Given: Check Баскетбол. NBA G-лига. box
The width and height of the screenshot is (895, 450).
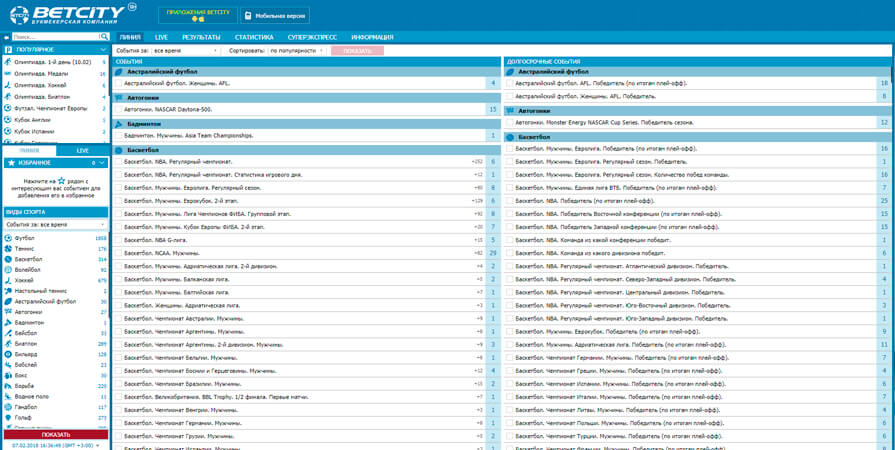Looking at the screenshot, I should point(118,240).
